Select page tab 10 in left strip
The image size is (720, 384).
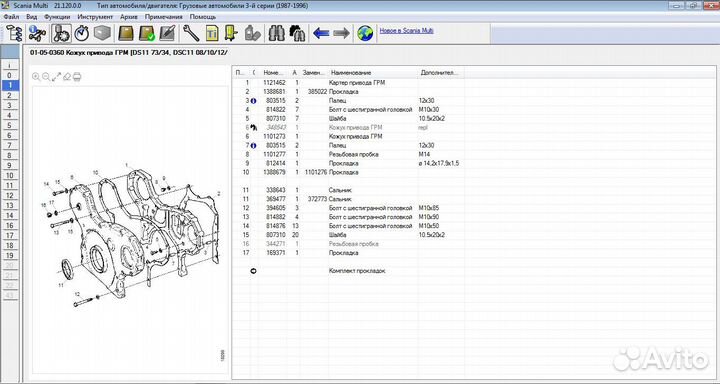pos(10,175)
